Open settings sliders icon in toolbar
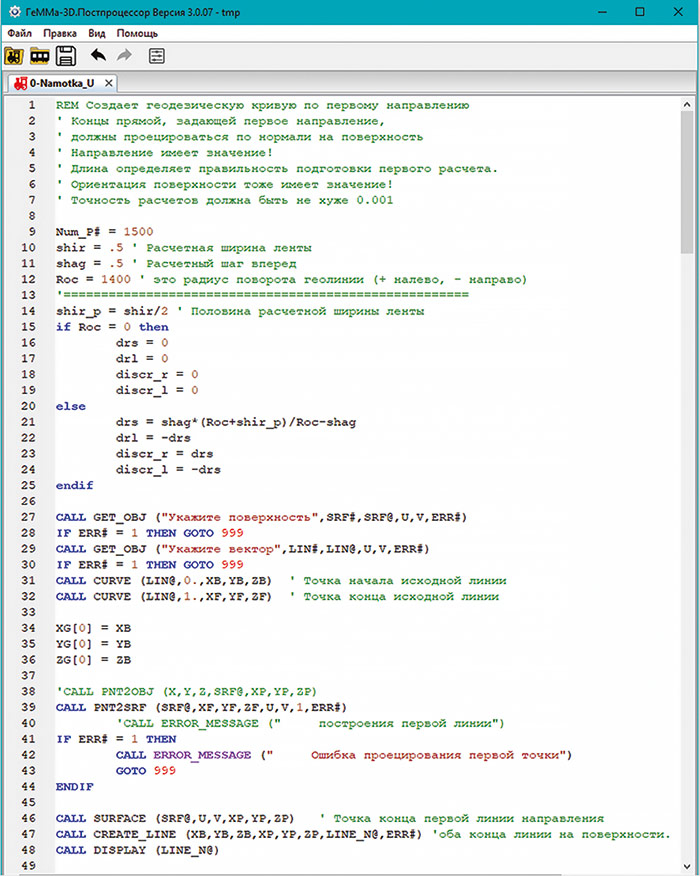Screen dimensions: 700x876 156,56
